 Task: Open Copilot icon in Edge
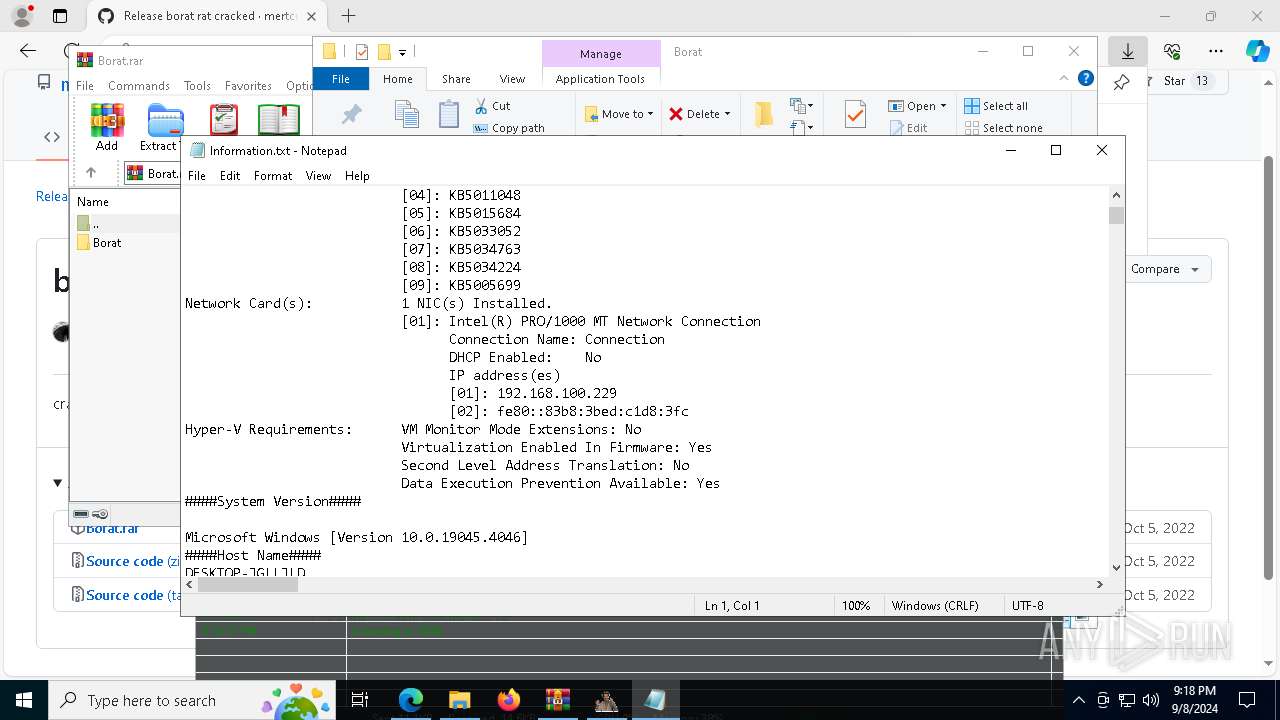point(1257,51)
